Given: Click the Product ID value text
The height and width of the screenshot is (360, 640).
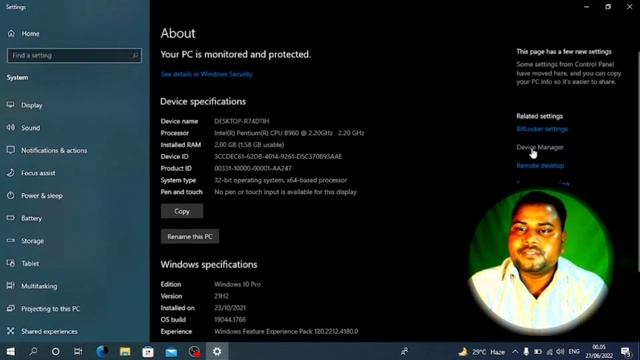Looking at the screenshot, I should (253, 168).
